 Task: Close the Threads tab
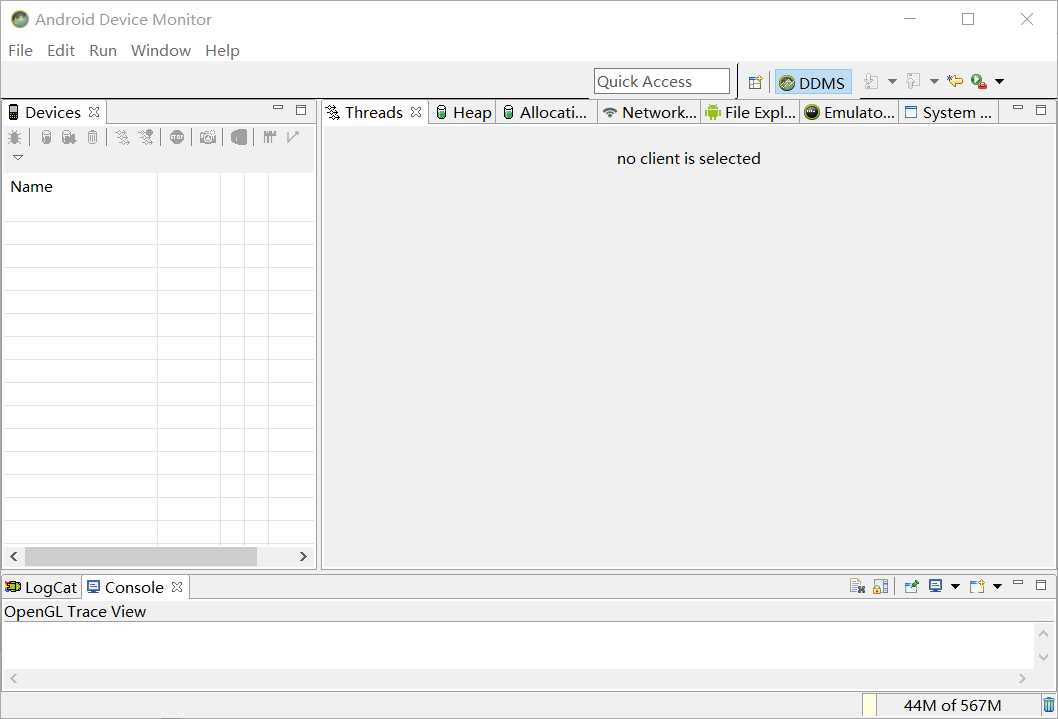tap(416, 112)
